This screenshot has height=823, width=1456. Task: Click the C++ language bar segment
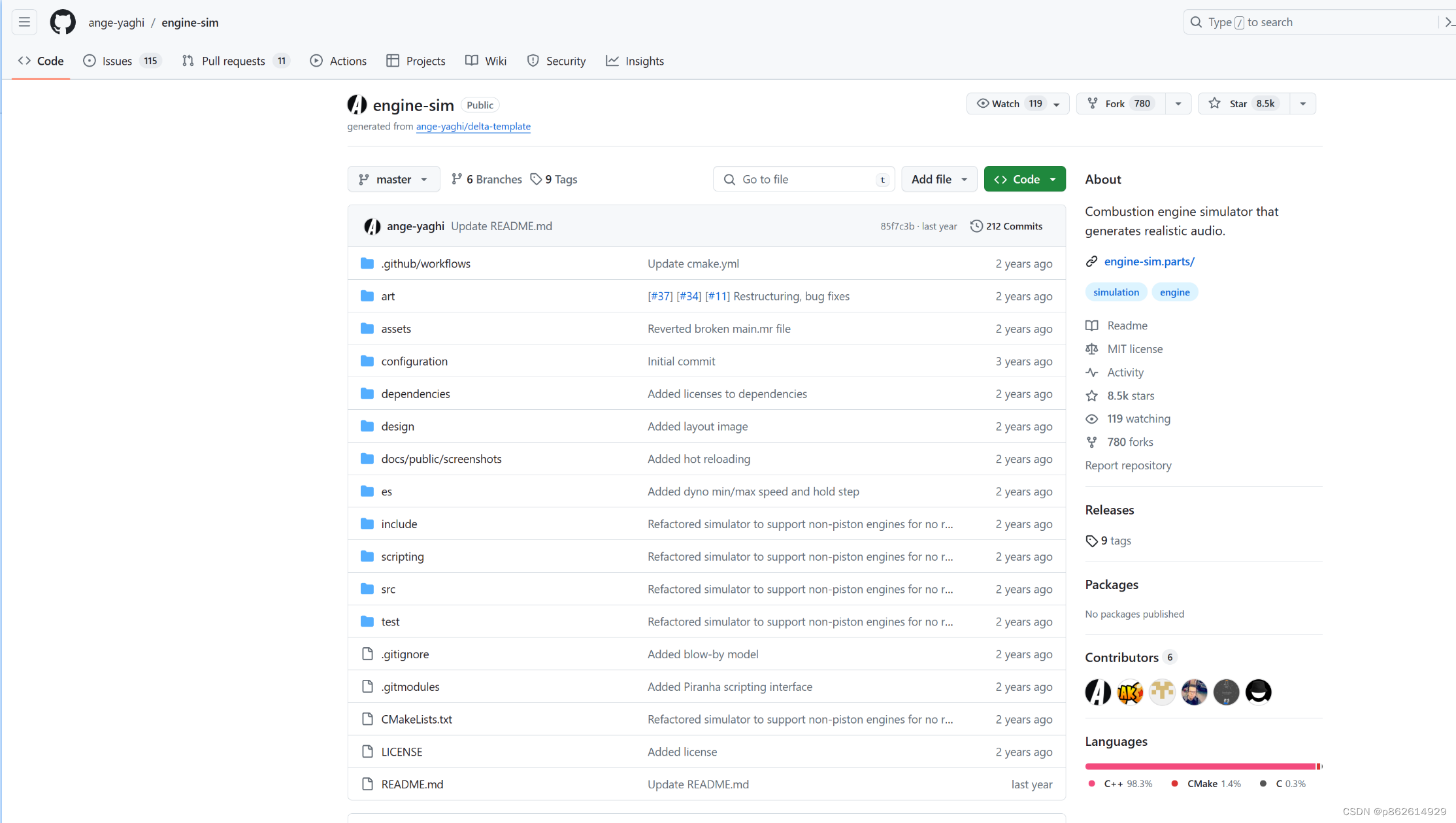coord(1200,766)
